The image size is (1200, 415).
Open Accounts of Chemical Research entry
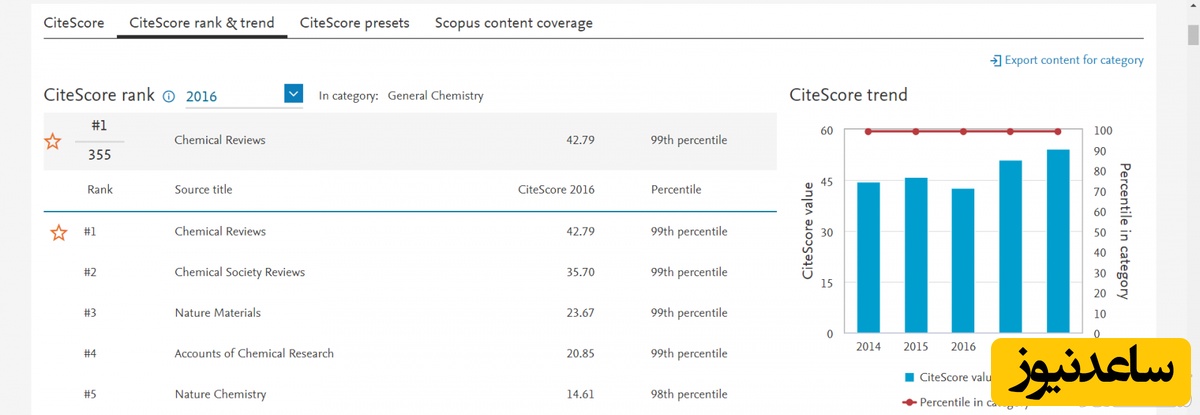[x=254, y=354]
